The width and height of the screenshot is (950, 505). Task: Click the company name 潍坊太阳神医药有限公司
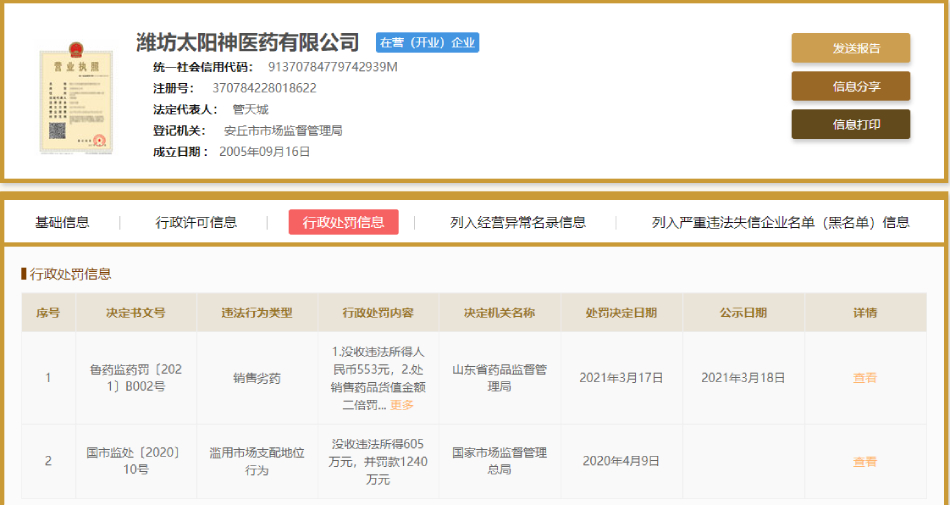click(x=248, y=42)
